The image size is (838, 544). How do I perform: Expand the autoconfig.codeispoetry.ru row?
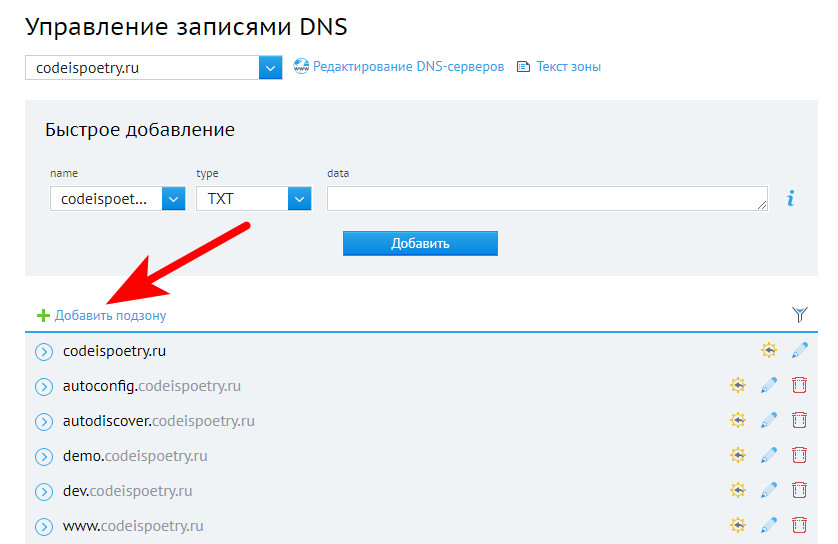click(x=44, y=386)
